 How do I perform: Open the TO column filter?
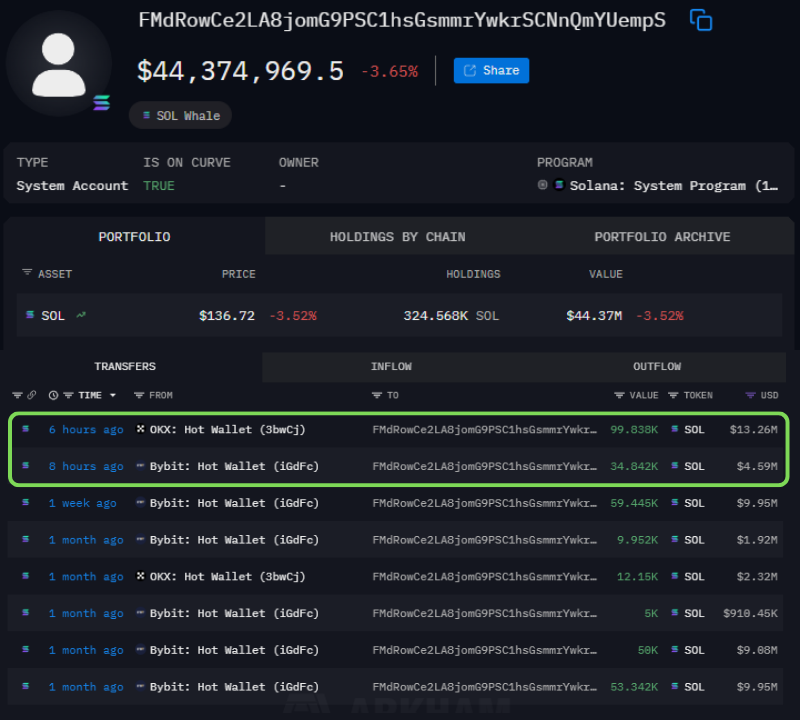(377, 395)
